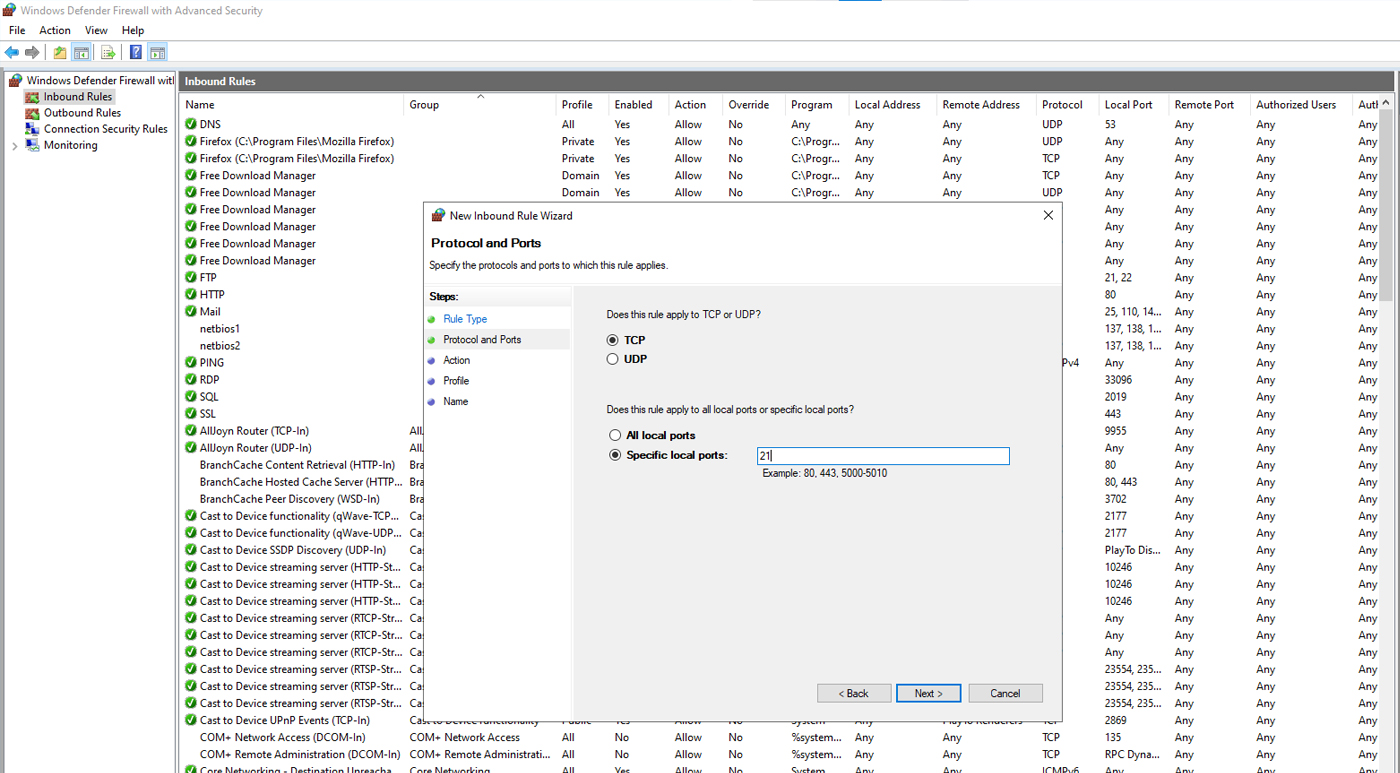This screenshot has width=1400, height=773.
Task: Click the Up One Level folder icon
Action: coord(60,52)
